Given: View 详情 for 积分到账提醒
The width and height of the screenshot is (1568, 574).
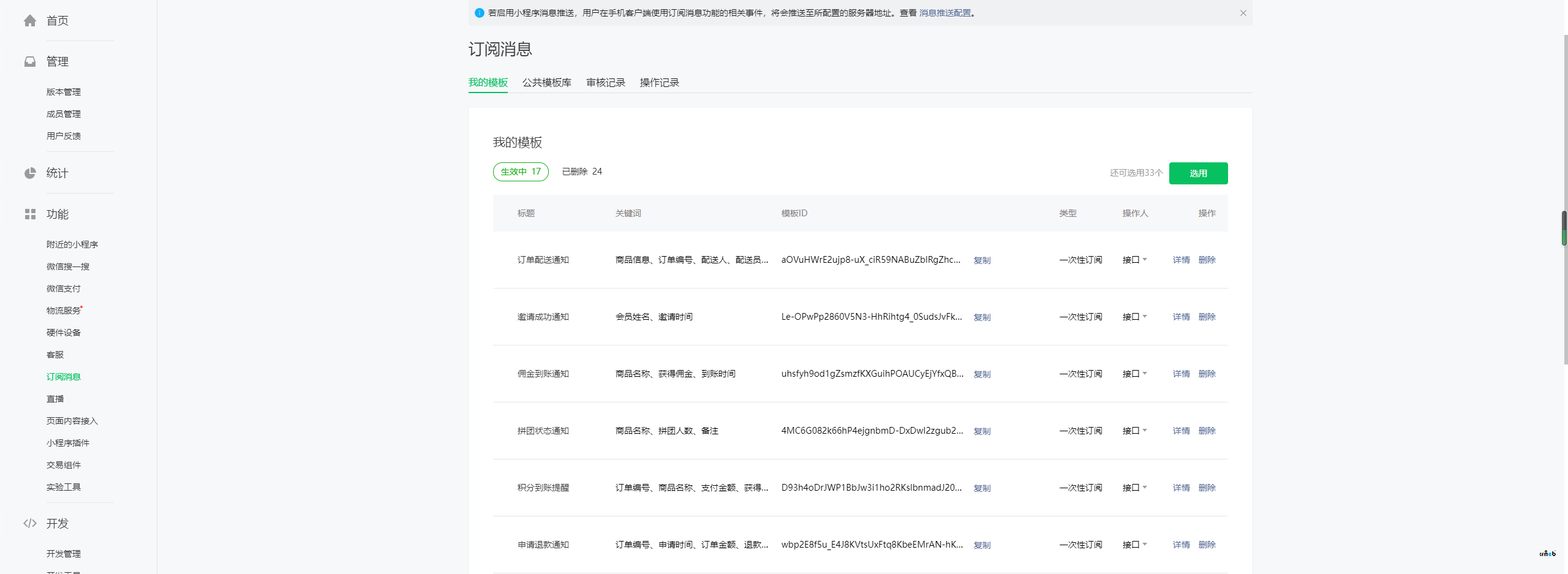Looking at the screenshot, I should pyautogui.click(x=1180, y=488).
